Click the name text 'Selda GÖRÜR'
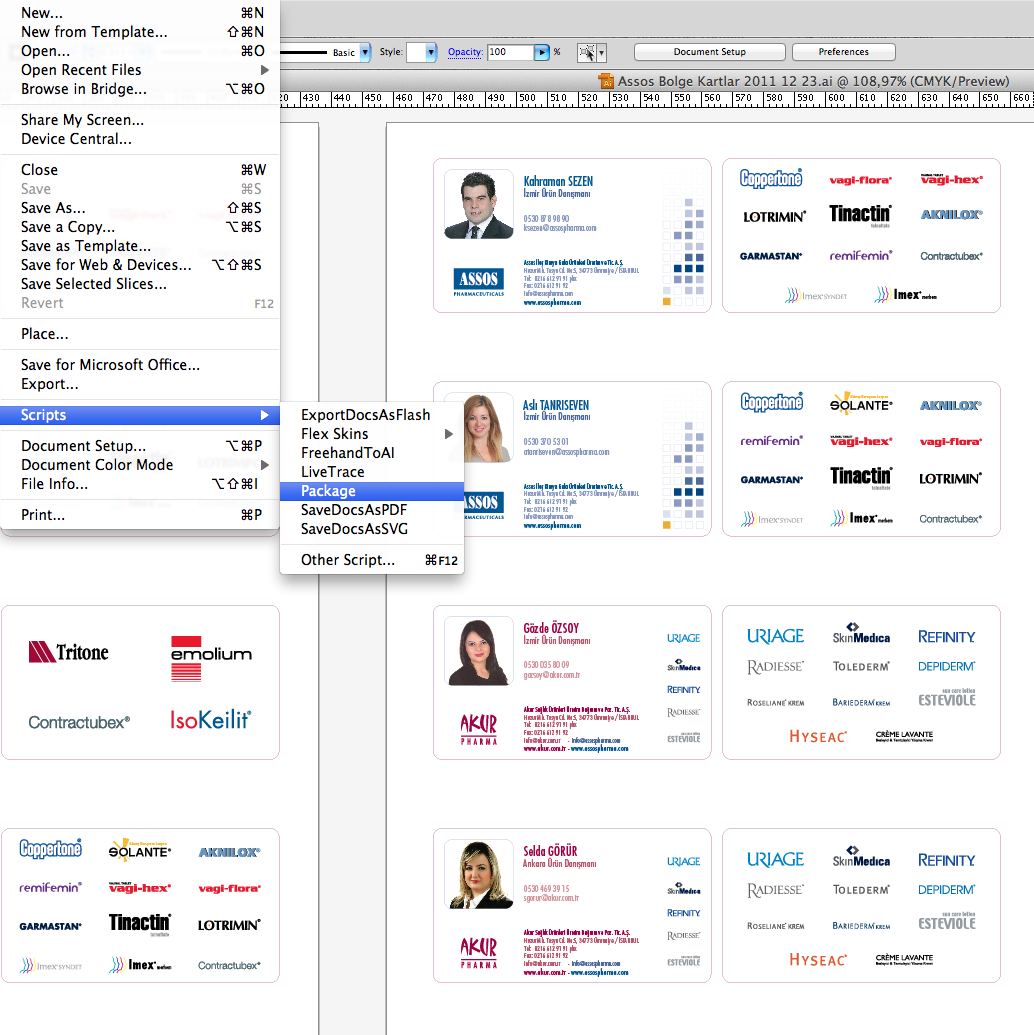 [550, 851]
